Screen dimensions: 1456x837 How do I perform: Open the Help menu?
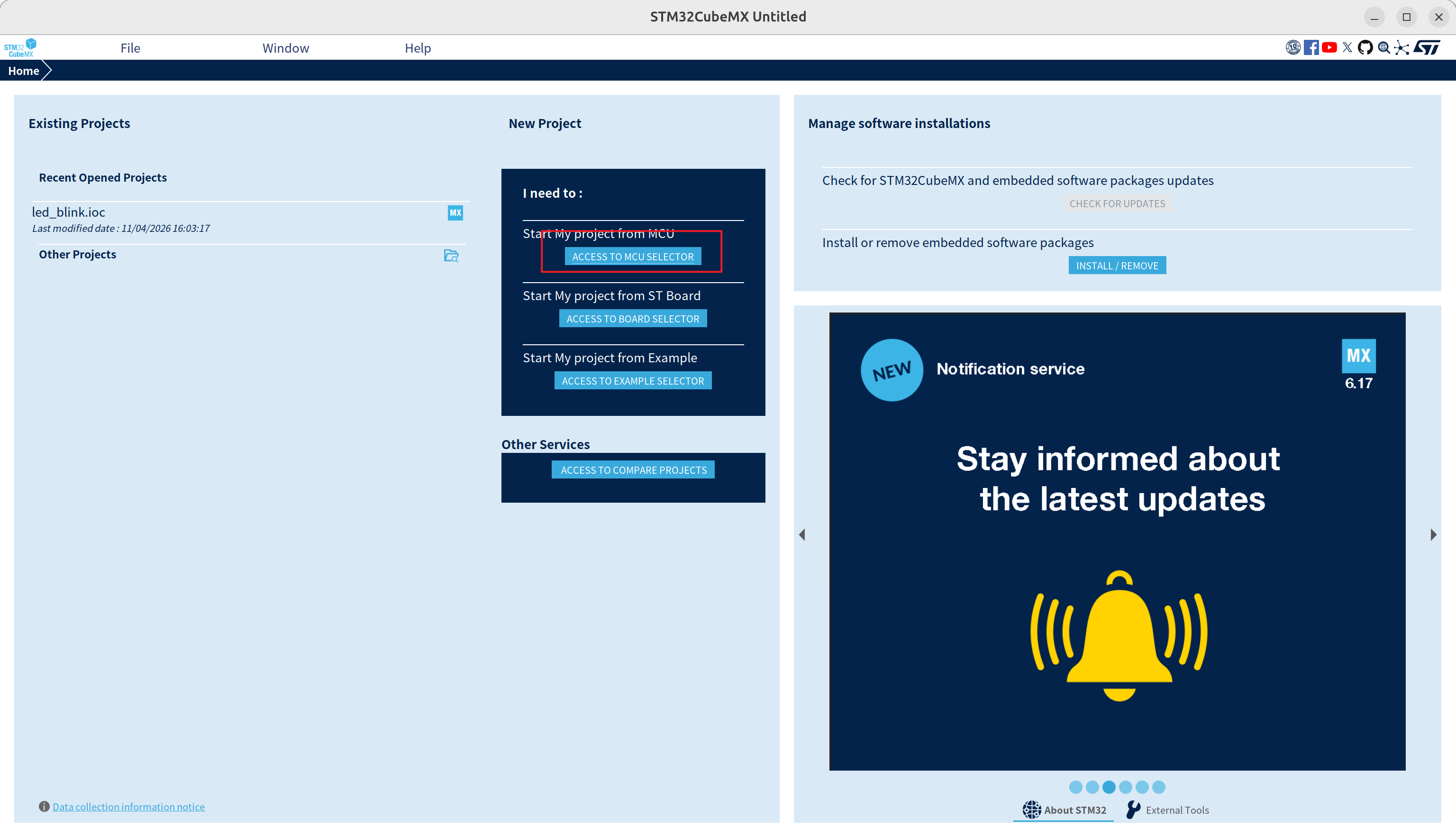pyautogui.click(x=418, y=48)
